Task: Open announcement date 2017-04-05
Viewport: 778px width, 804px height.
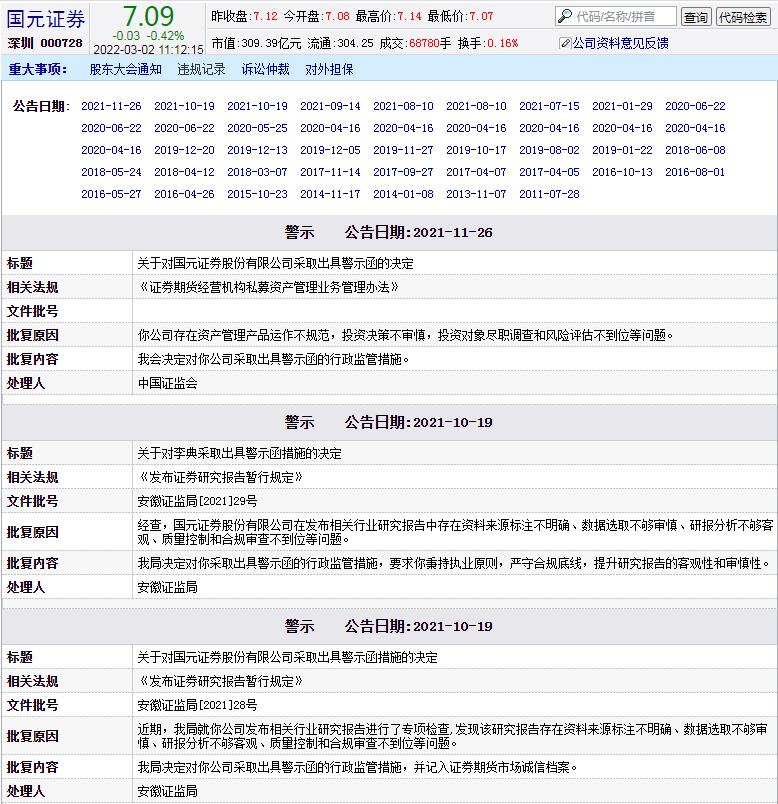Action: [x=549, y=172]
